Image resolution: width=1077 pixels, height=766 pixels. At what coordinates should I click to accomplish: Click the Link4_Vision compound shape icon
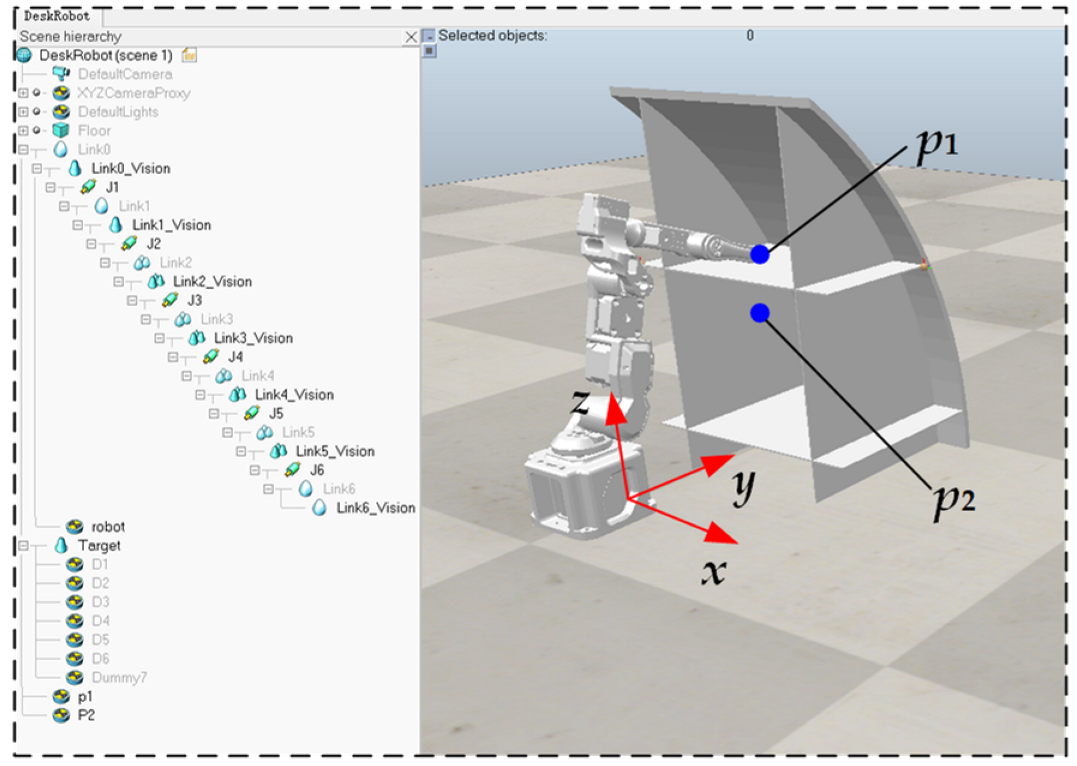238,394
